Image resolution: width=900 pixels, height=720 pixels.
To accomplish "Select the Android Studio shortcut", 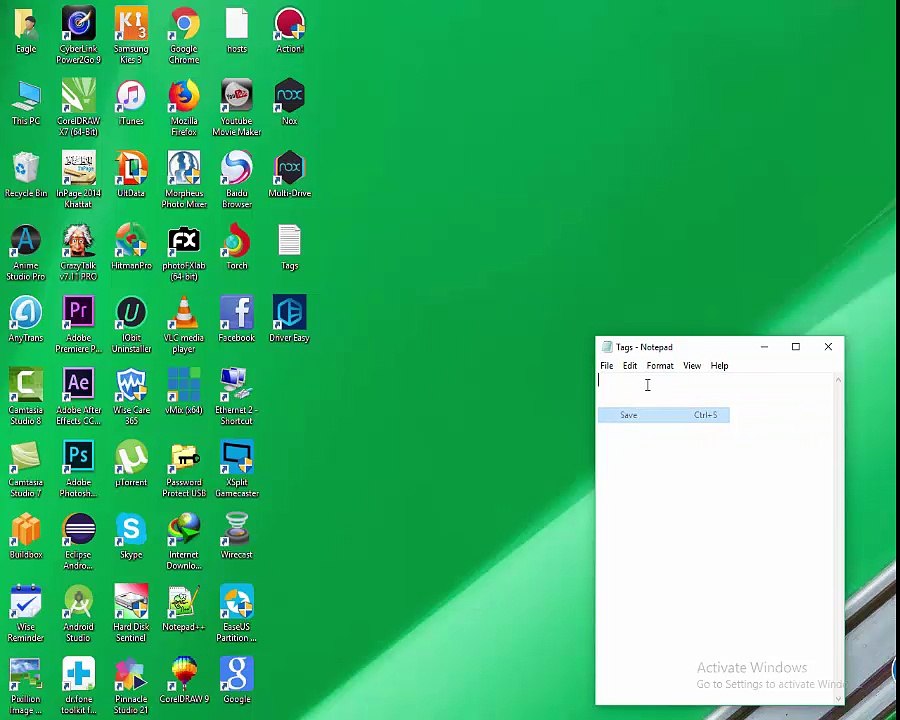I will [79, 603].
